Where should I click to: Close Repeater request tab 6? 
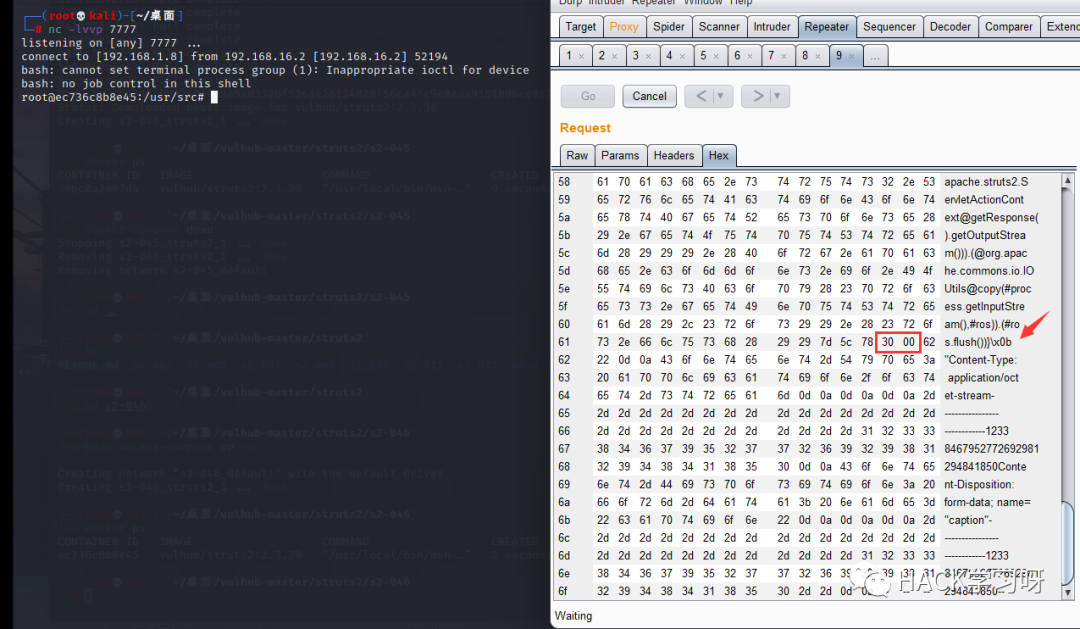pos(750,56)
